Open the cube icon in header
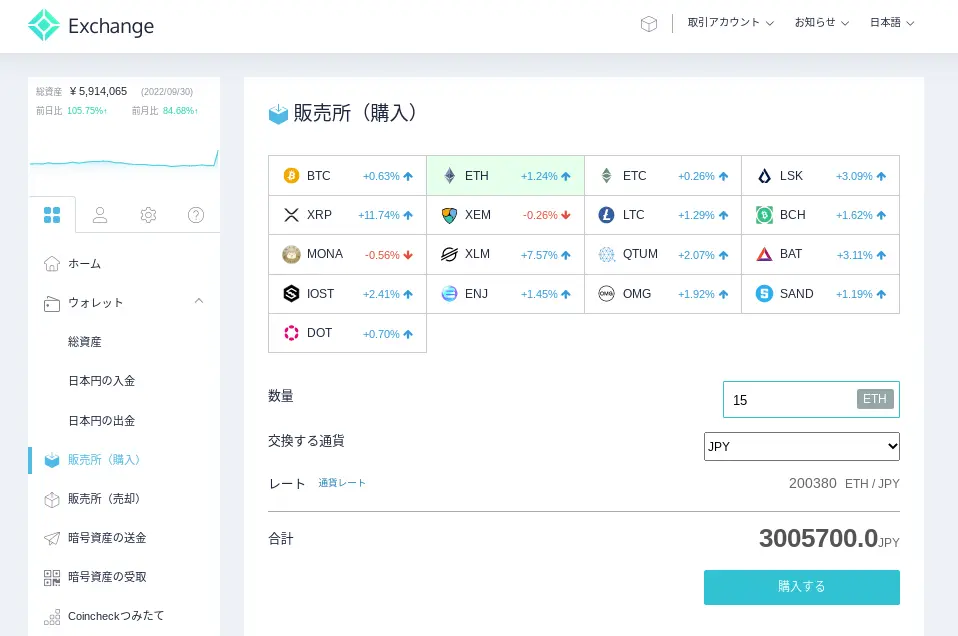This screenshot has width=958, height=636. coord(649,24)
